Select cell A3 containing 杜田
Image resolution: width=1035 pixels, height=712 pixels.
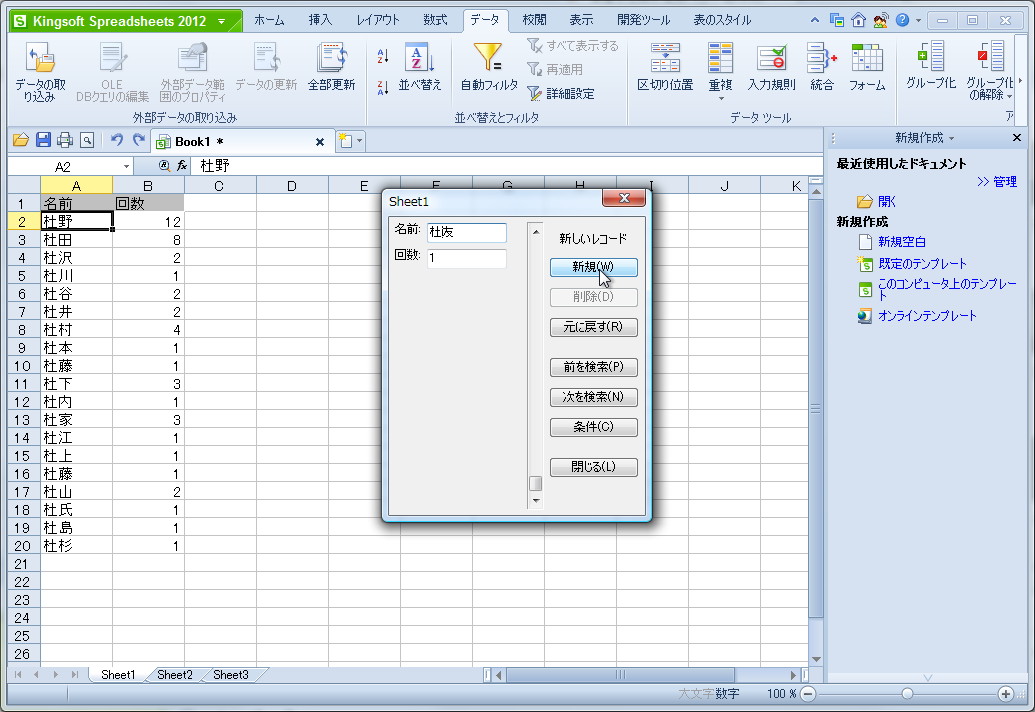click(x=77, y=240)
